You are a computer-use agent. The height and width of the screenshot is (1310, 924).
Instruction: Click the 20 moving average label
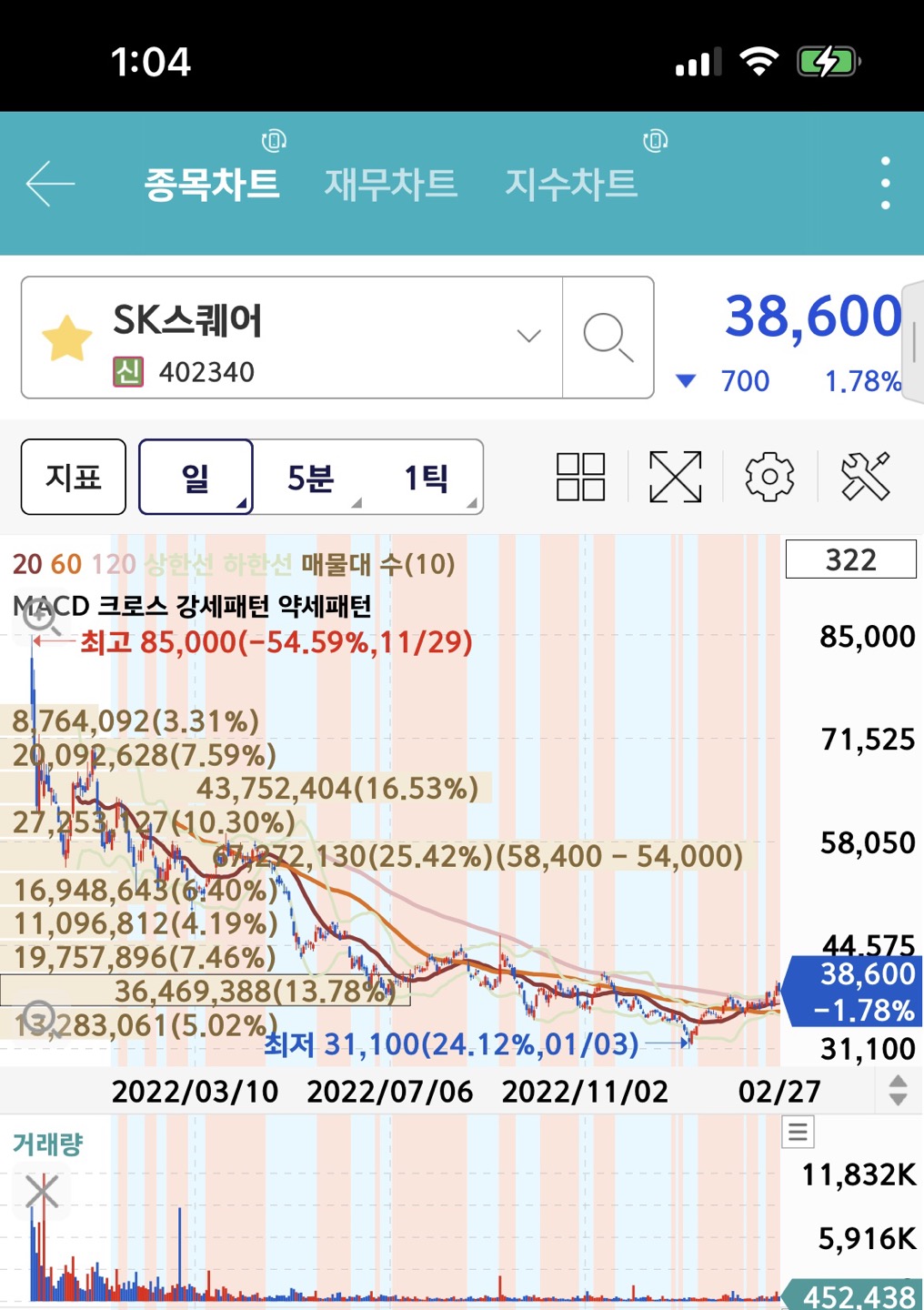pyautogui.click(x=26, y=564)
